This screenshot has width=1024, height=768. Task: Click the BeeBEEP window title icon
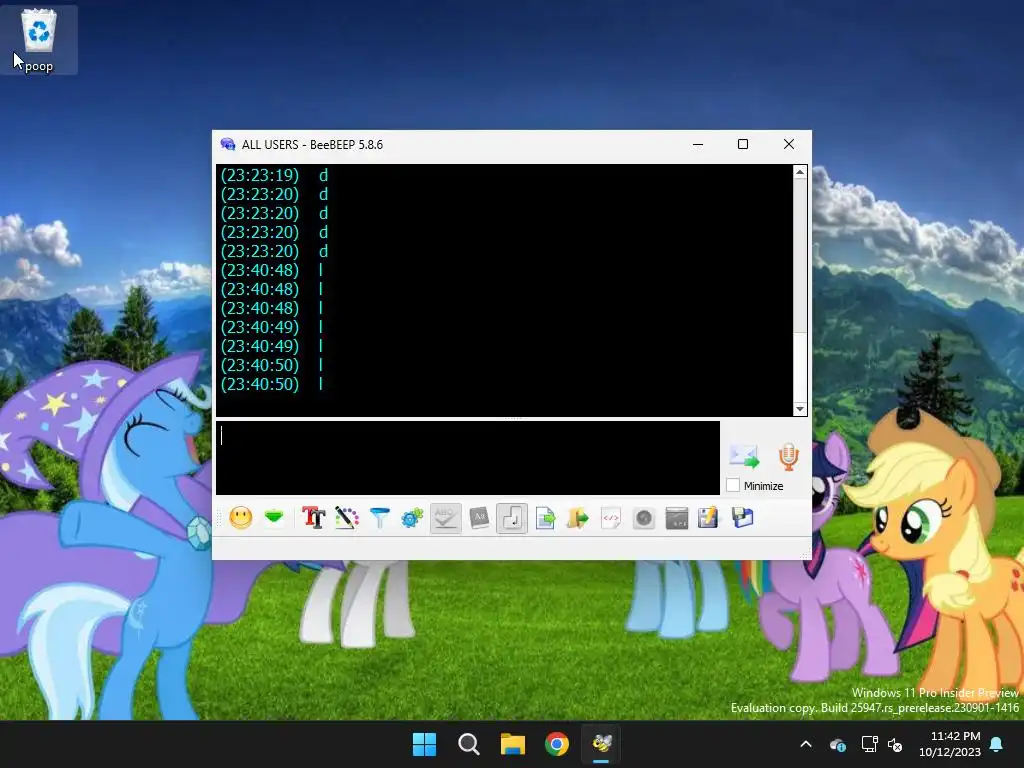[x=227, y=144]
